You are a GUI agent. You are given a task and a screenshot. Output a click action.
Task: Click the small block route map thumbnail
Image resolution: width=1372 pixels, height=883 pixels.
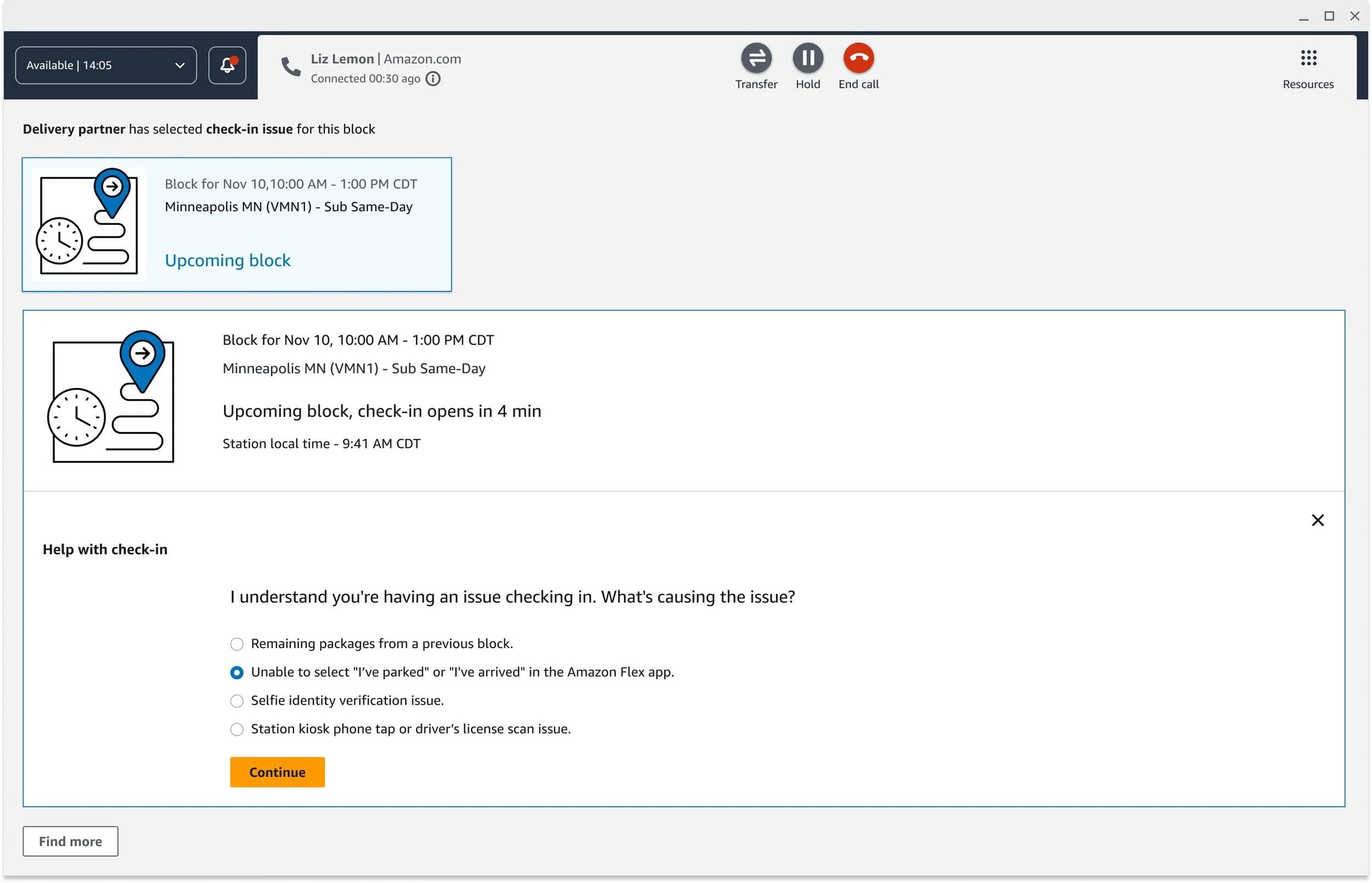[x=88, y=225]
